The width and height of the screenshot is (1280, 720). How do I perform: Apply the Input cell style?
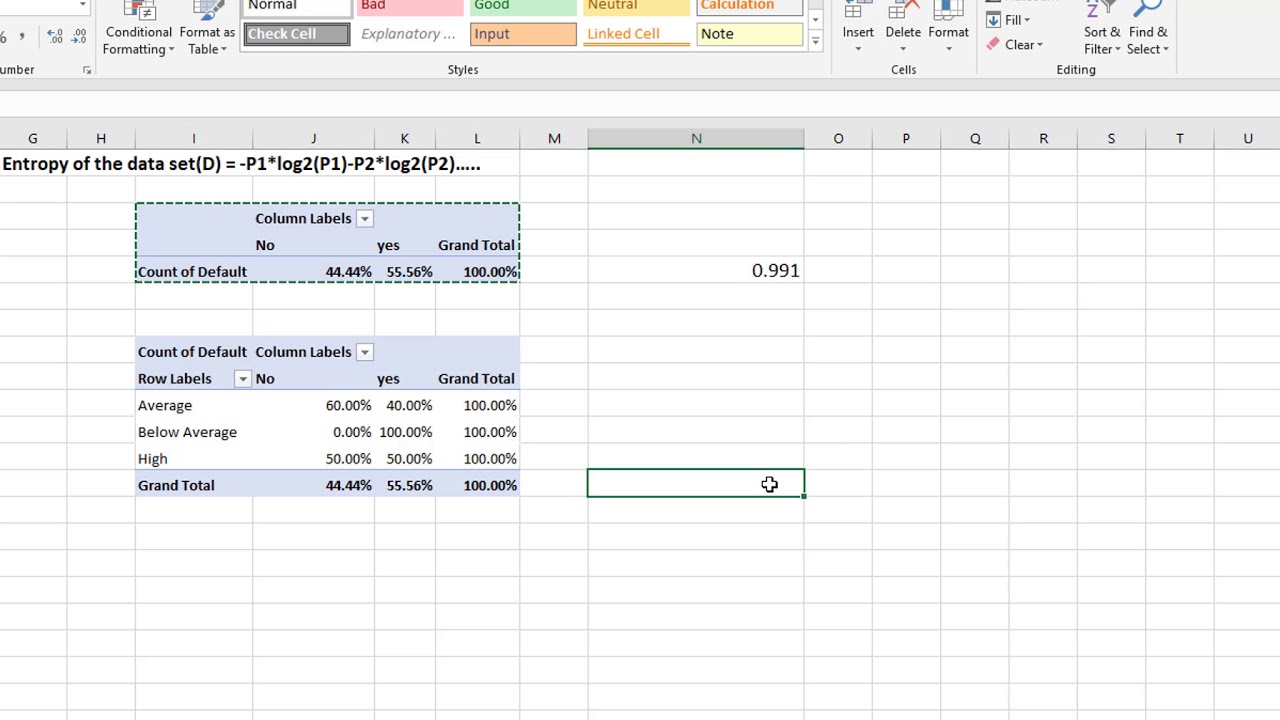(523, 34)
